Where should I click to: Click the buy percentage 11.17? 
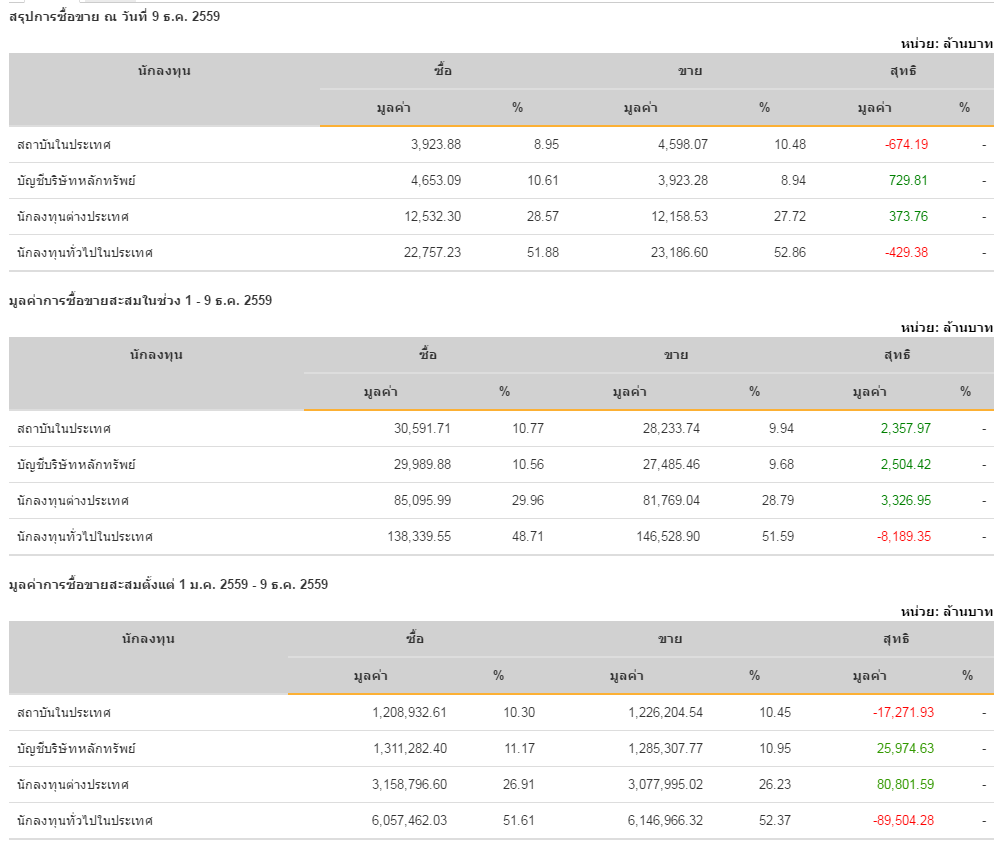[x=521, y=748]
